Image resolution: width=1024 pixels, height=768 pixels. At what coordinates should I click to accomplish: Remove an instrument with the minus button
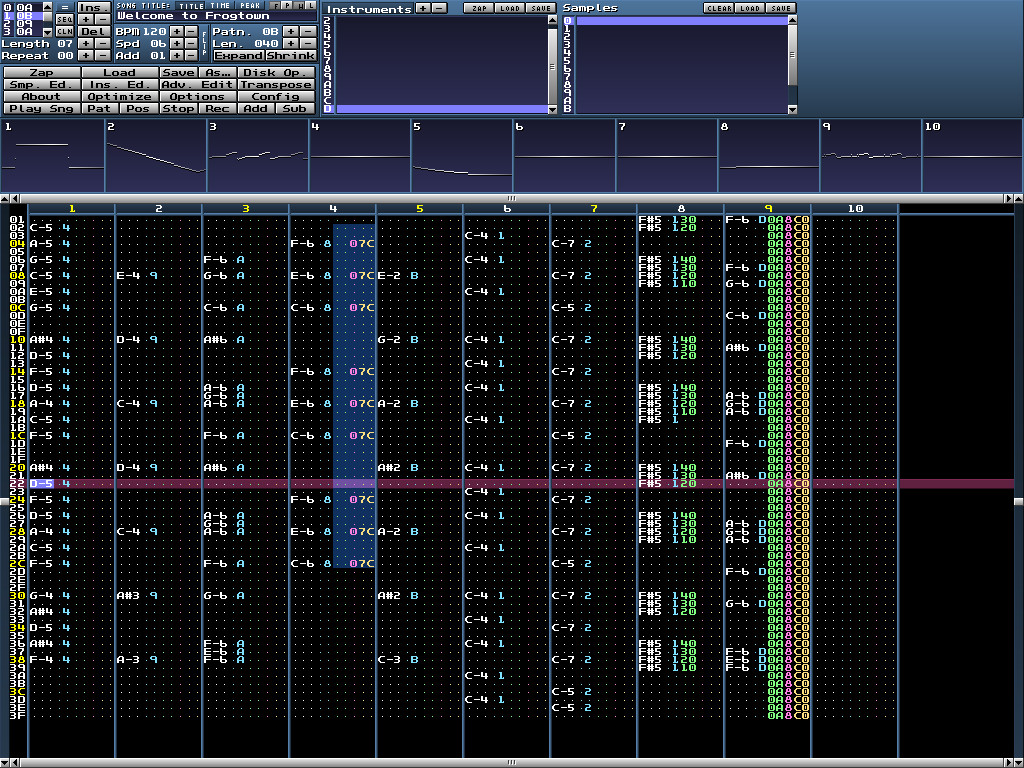(439, 8)
